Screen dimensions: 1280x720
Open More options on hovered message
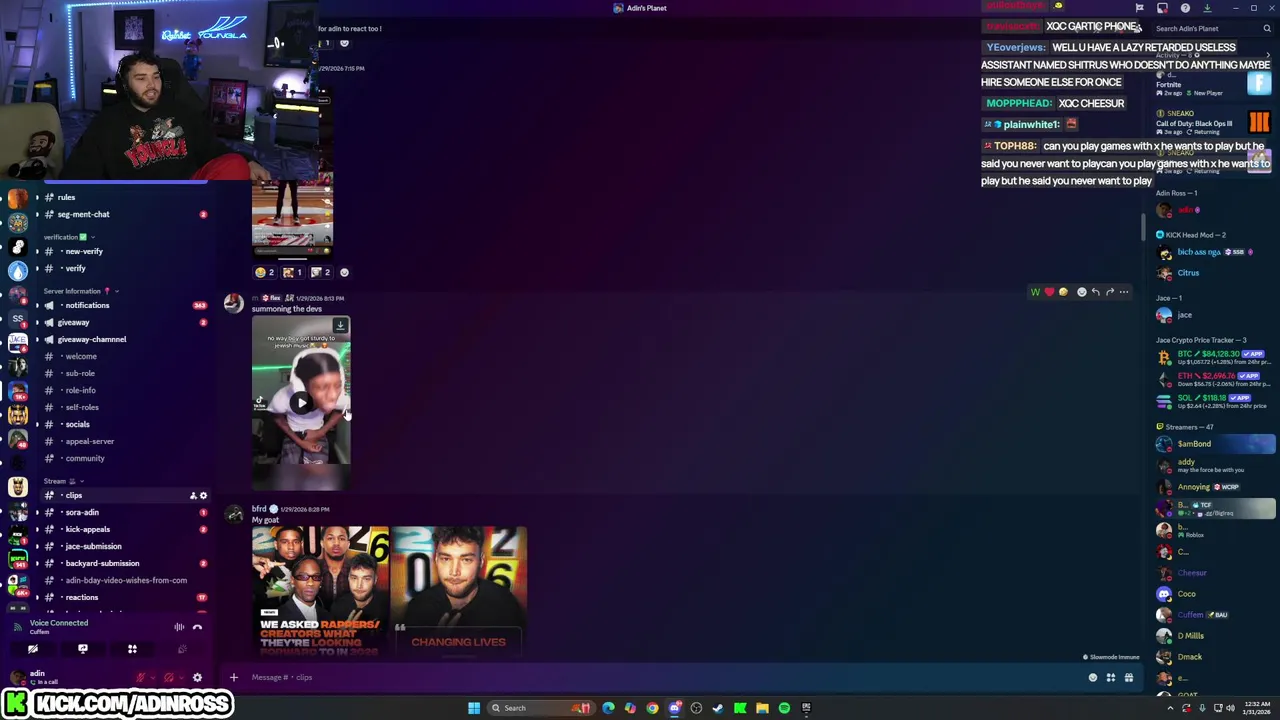coord(1124,292)
